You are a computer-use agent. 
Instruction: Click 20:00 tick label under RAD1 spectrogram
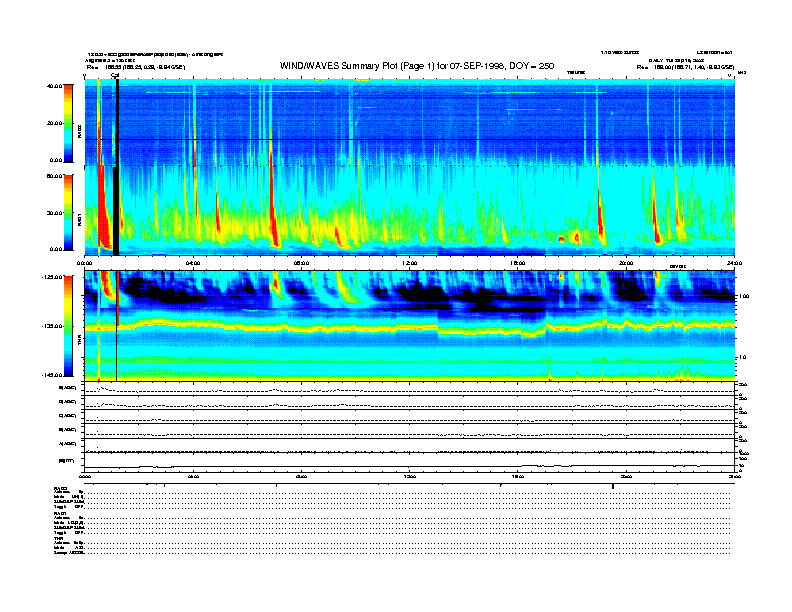point(626,263)
